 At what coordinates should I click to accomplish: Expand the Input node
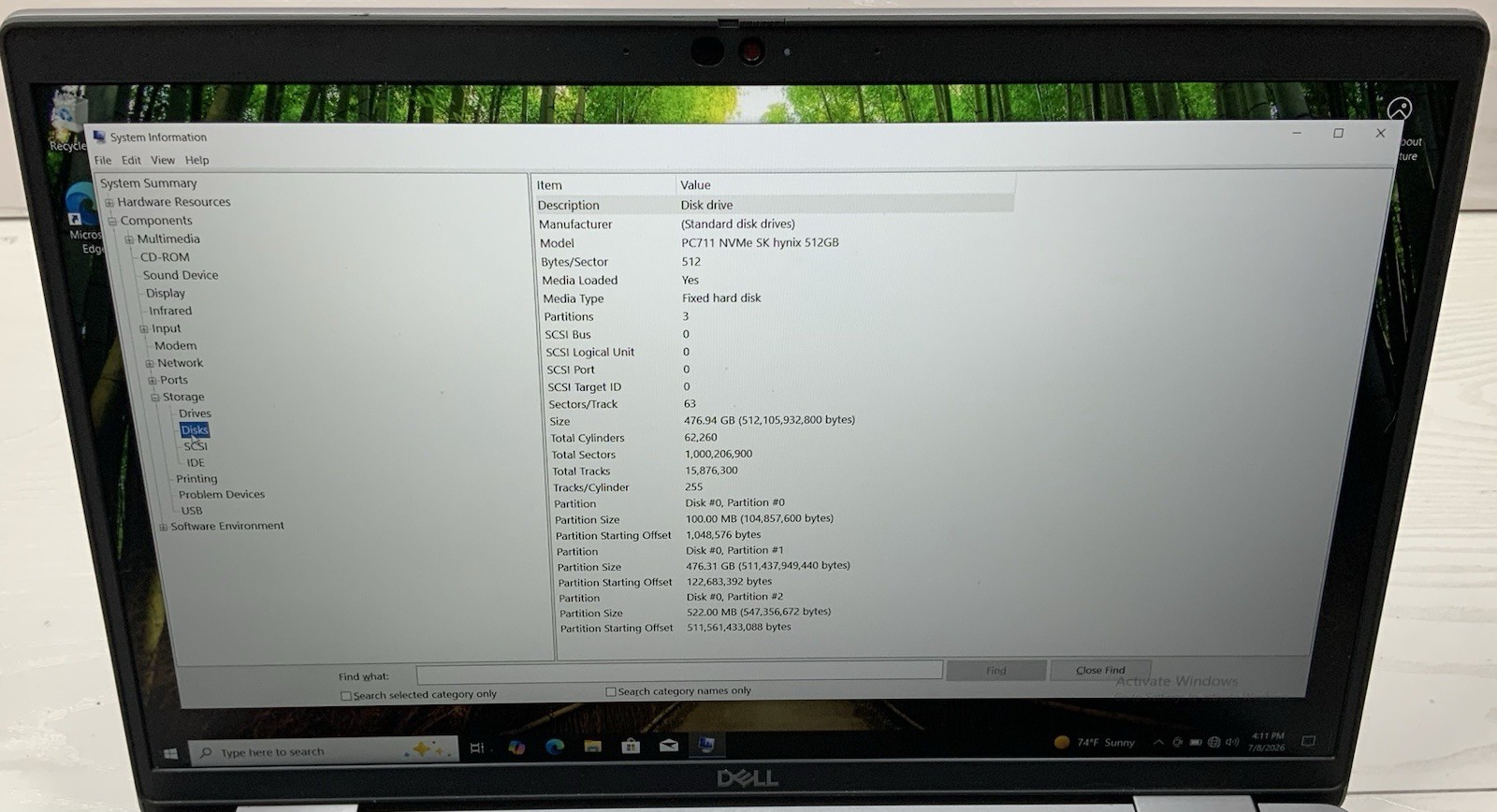[144, 329]
